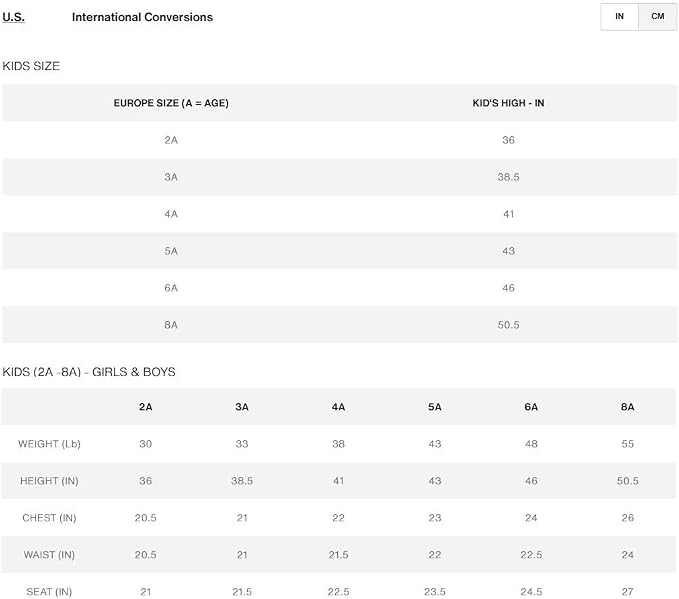
Task: Click Kids (2A-8A) Girls & Boys heading
Action: (x=89, y=372)
